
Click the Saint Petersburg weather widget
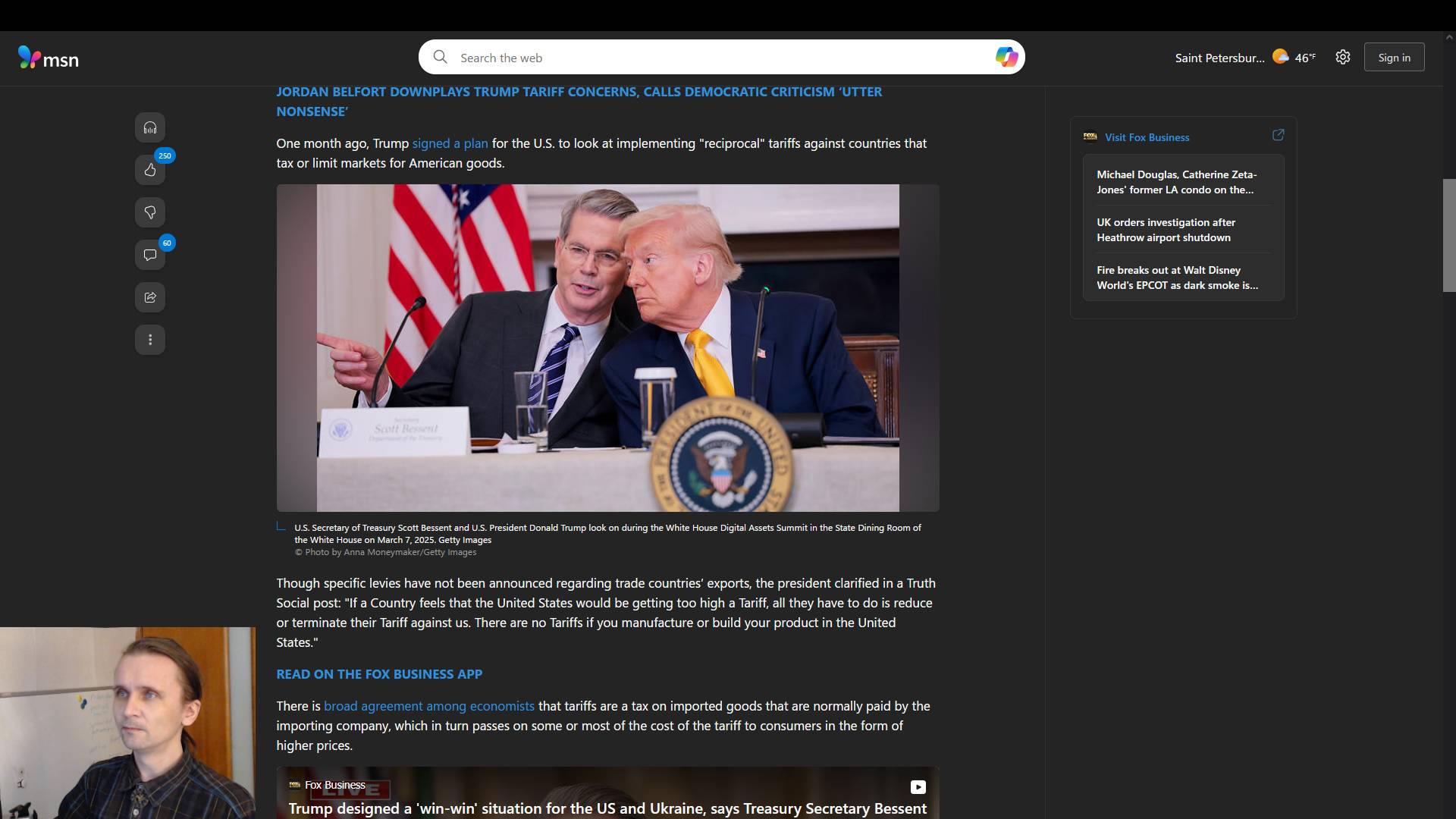1244,58
